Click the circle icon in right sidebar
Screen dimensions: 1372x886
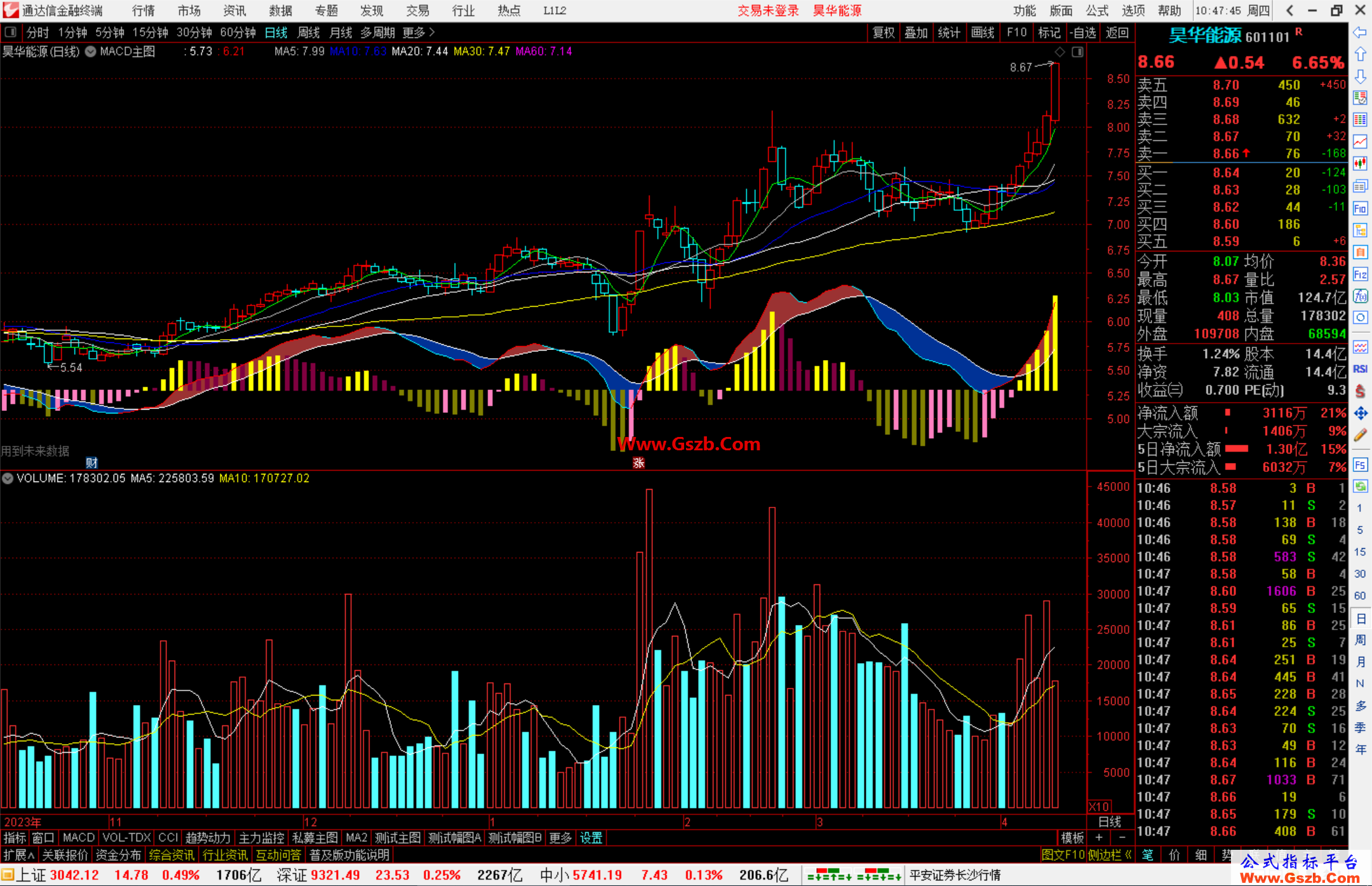(1360, 318)
